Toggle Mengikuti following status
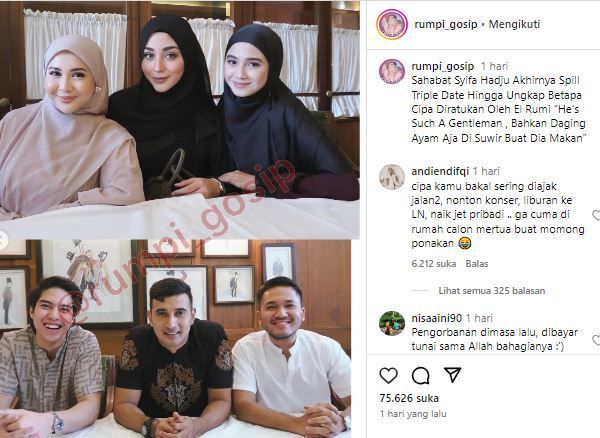 (514, 24)
